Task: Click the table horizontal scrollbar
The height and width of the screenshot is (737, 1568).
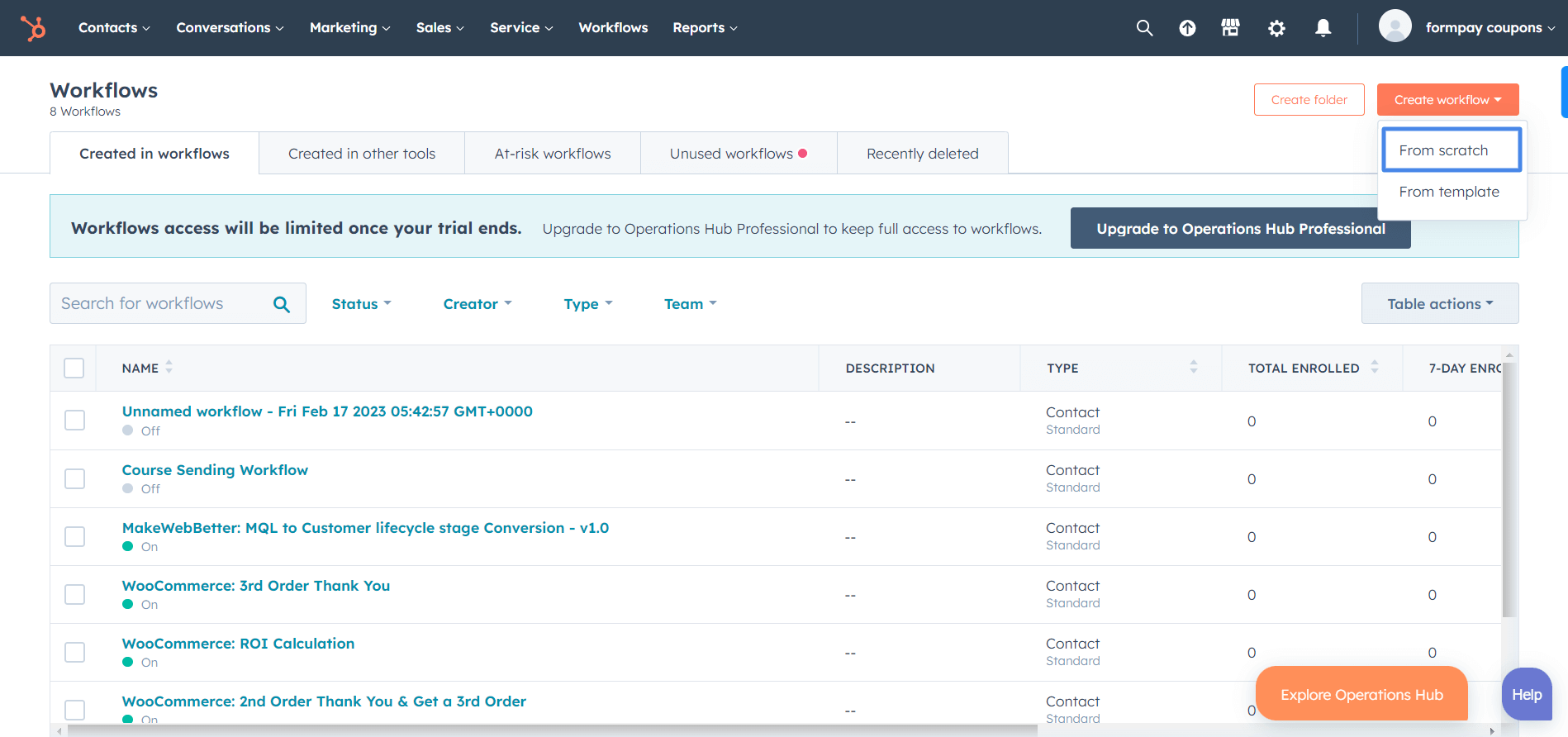Action: point(552,730)
